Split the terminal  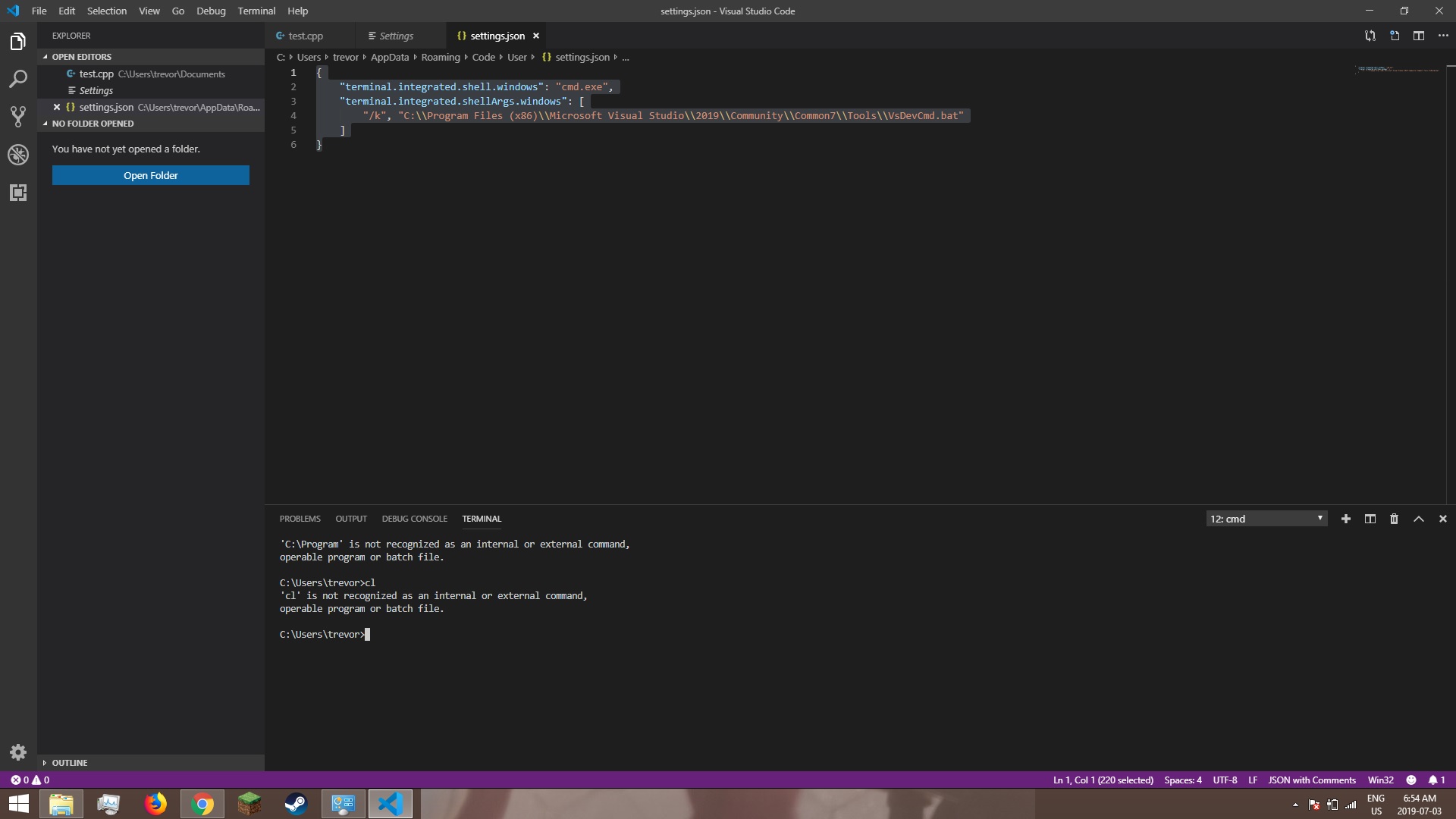click(x=1370, y=519)
